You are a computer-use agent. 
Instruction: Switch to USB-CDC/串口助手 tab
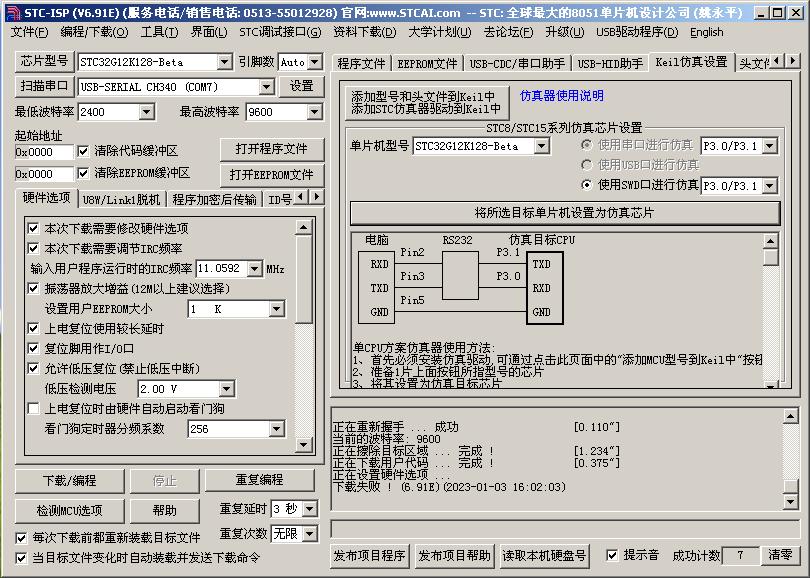click(517, 64)
